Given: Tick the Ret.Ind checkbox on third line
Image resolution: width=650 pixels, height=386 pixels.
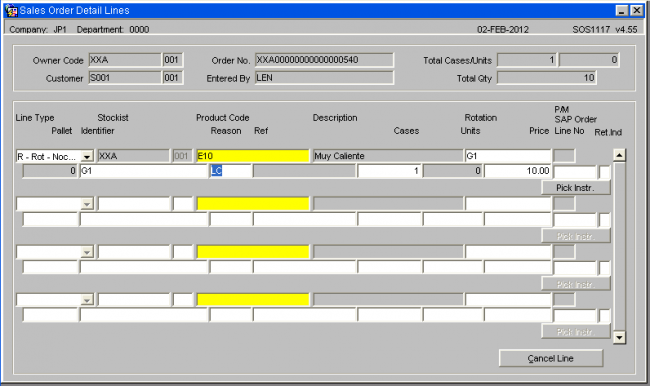Looking at the screenshot, I should pos(605,268).
